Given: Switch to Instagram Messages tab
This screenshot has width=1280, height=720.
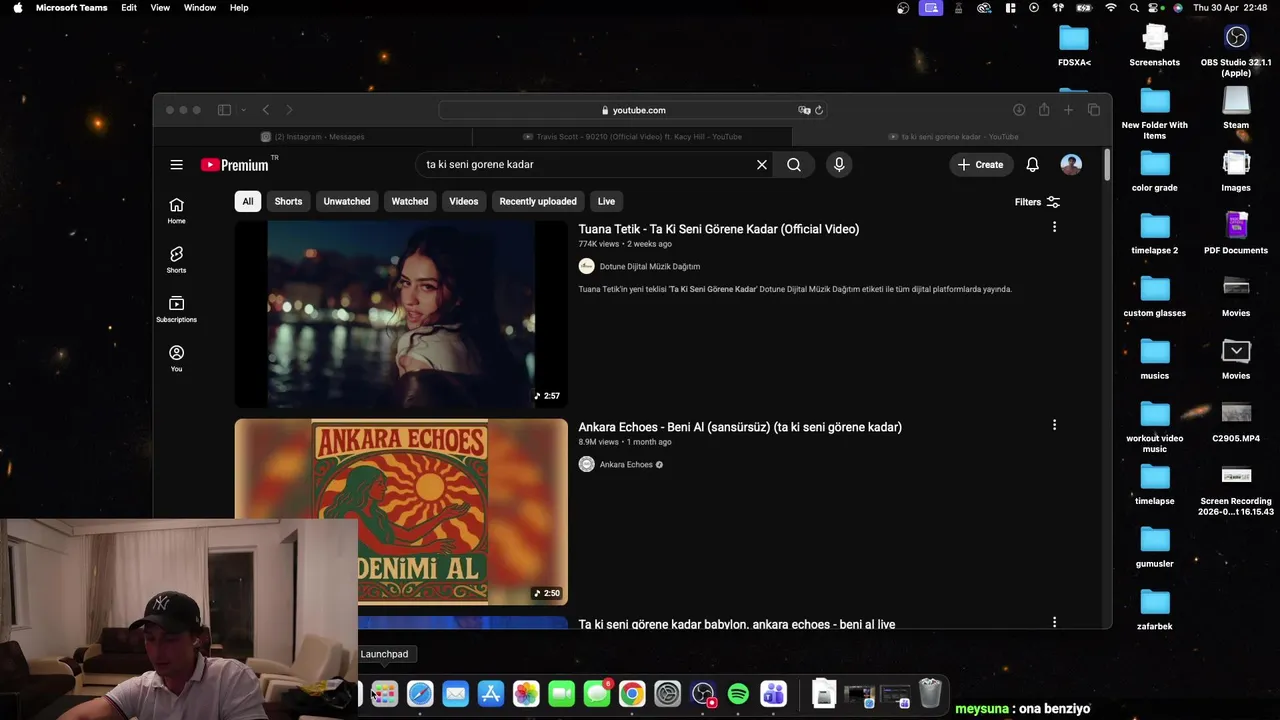Looking at the screenshot, I should point(313,137).
